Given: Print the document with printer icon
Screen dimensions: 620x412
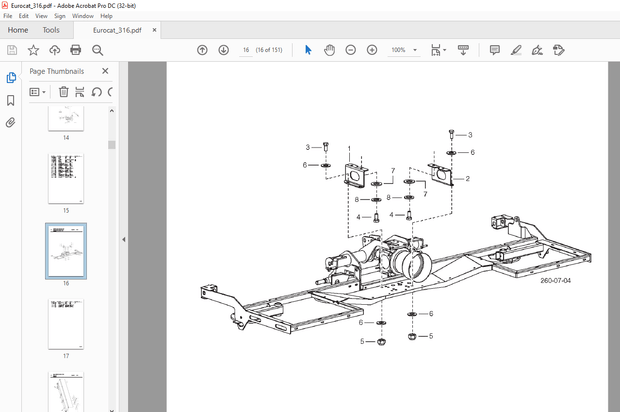Looking at the screenshot, I should click(76, 50).
